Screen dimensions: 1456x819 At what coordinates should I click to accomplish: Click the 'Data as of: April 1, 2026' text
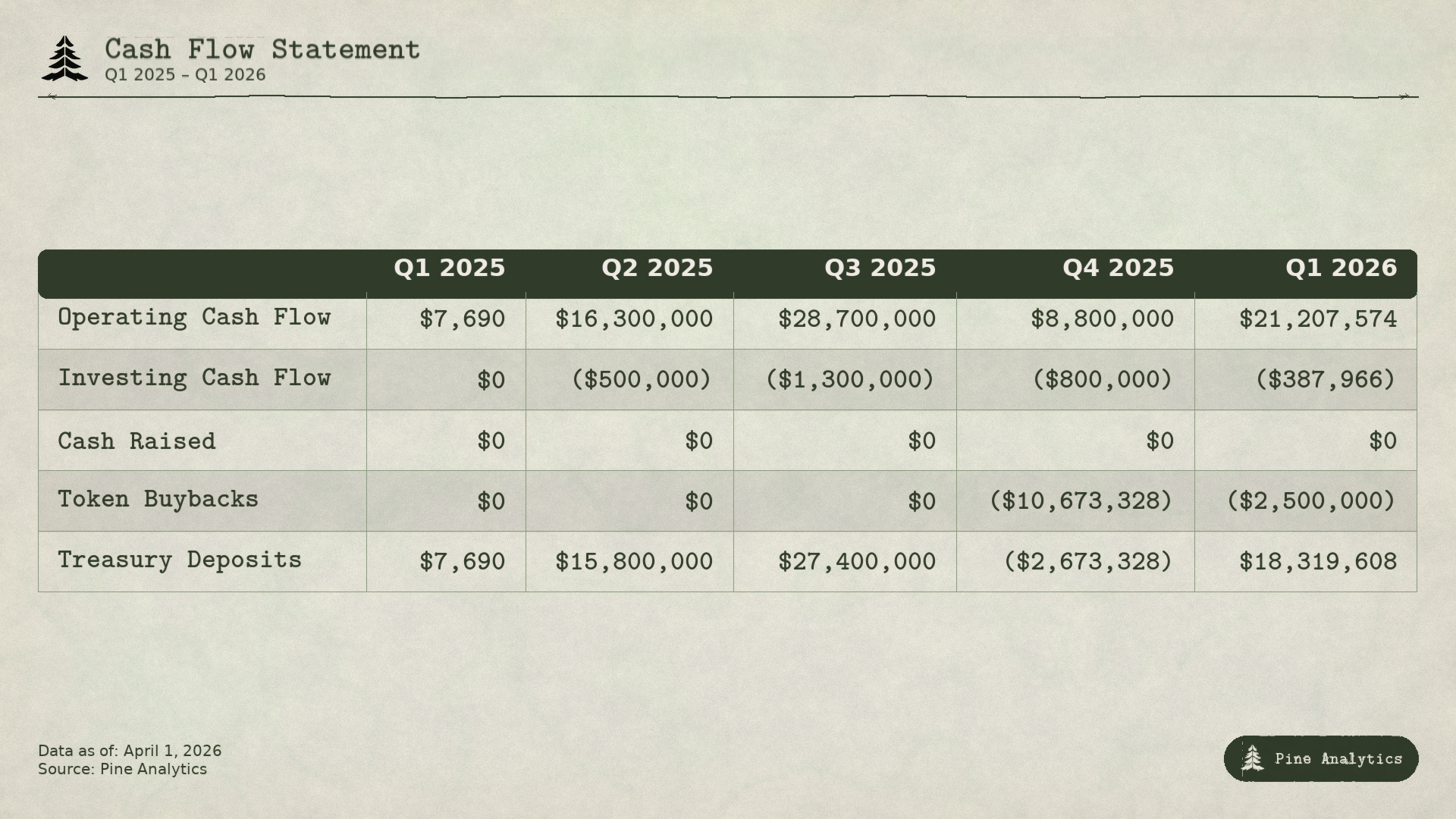(130, 751)
